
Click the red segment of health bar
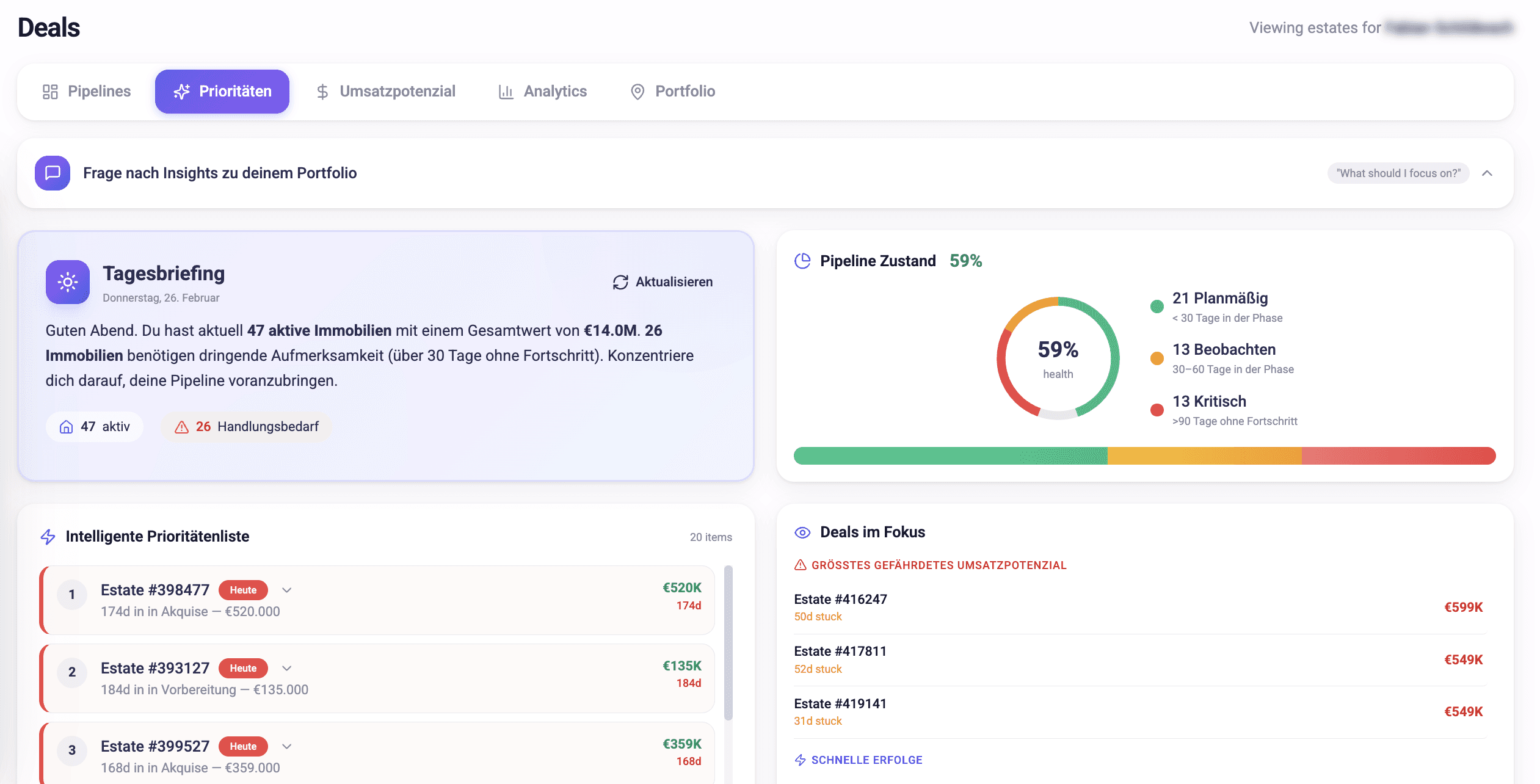point(1398,456)
